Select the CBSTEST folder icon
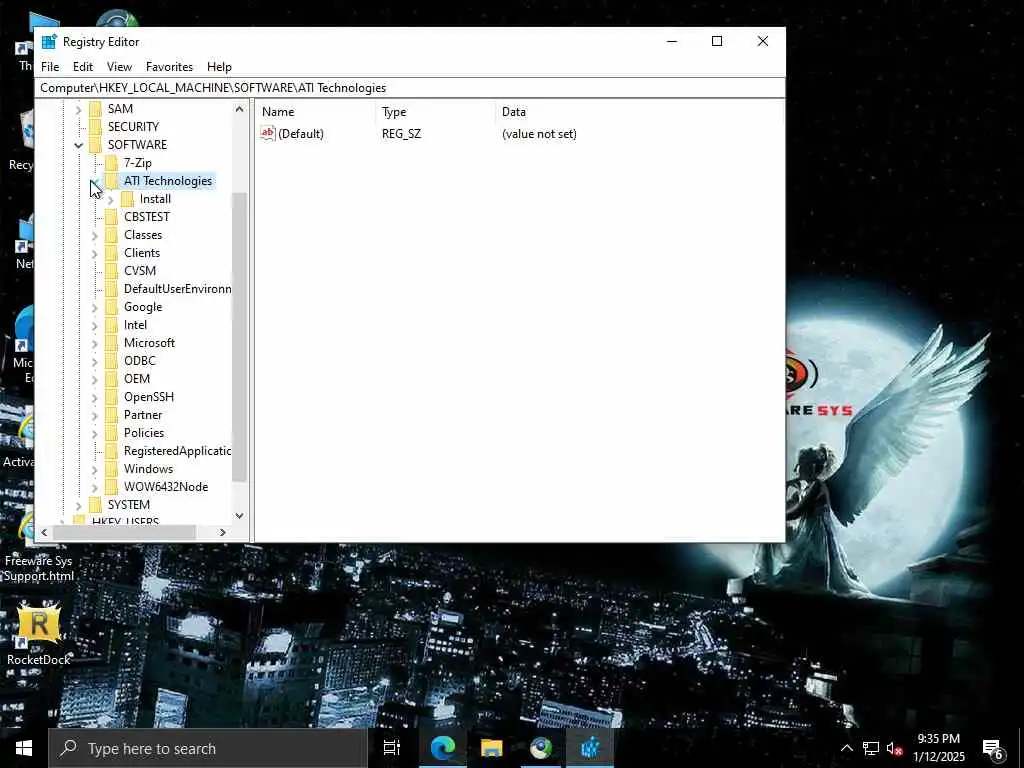Screen dimensions: 1024x768 pyautogui.click(x=112, y=217)
